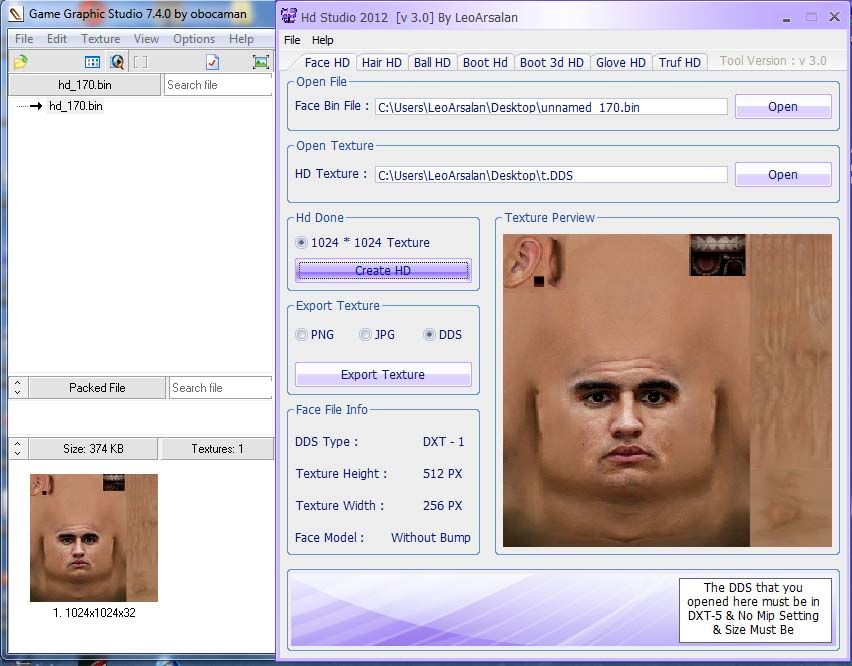
Task: Click the document checkmark toolbar icon
Action: pyautogui.click(x=212, y=62)
